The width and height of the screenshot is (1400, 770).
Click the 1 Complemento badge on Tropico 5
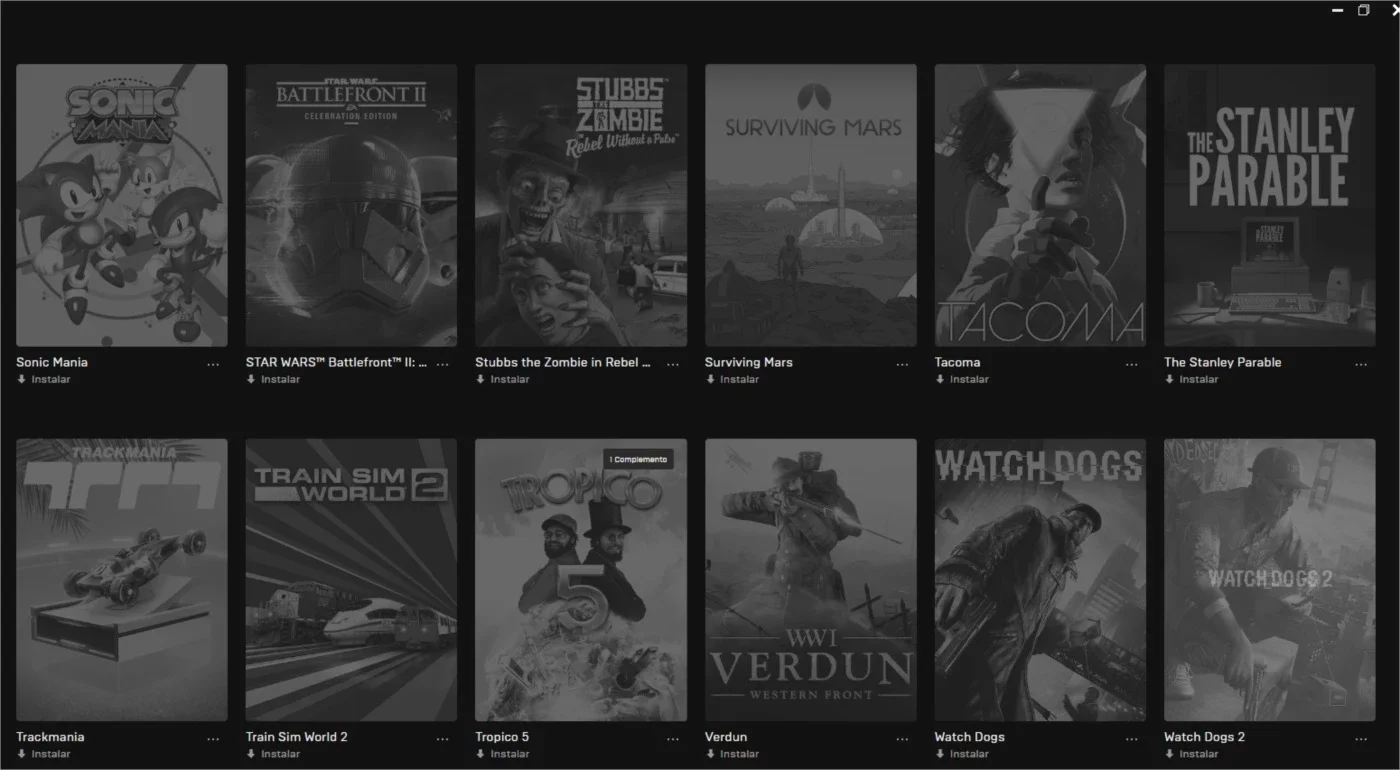pyautogui.click(x=639, y=459)
